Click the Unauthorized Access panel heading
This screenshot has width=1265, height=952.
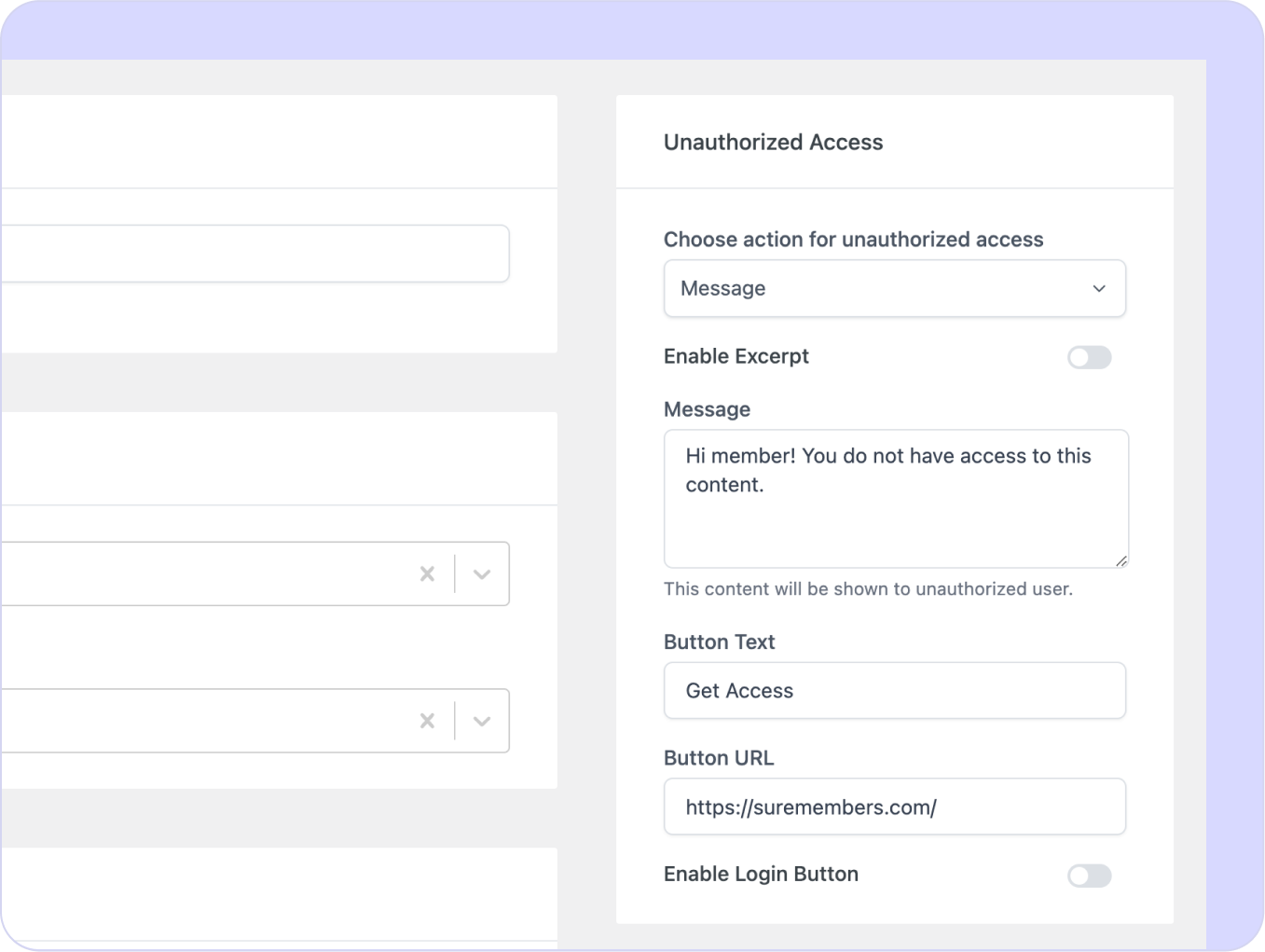tap(773, 142)
